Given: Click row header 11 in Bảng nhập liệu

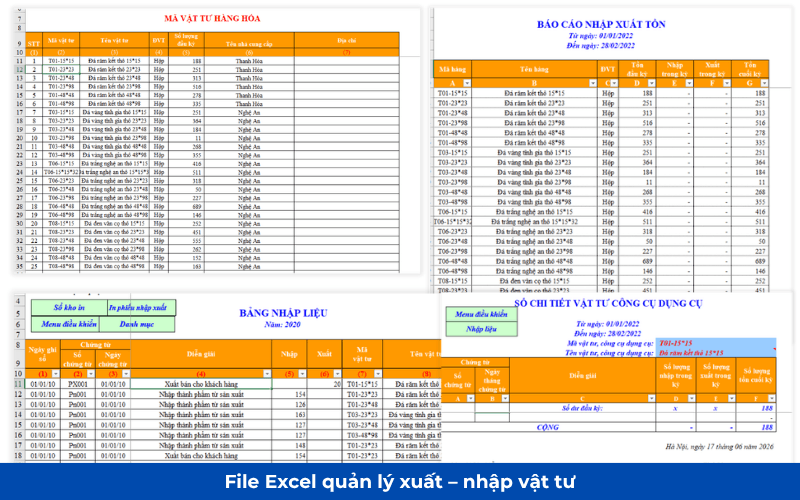Looking at the screenshot, I should tap(18, 384).
